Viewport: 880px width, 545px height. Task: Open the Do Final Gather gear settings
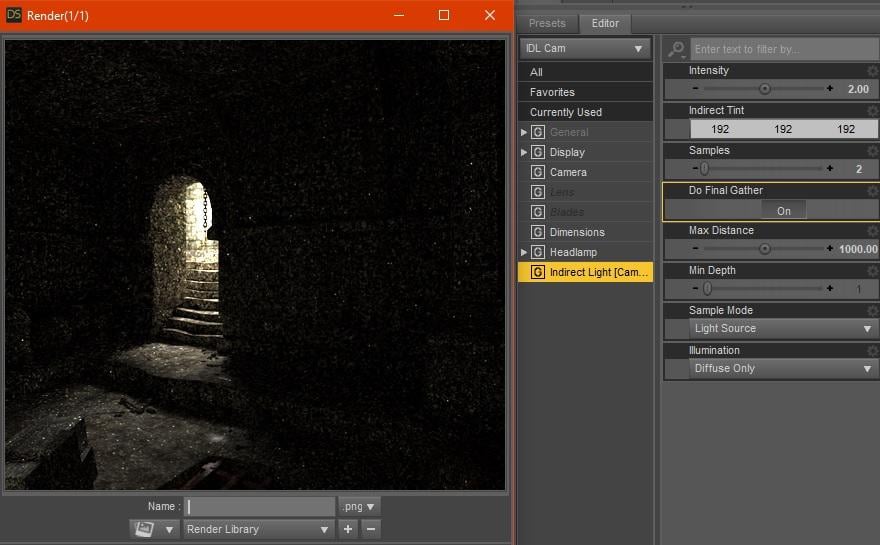pyautogui.click(x=873, y=191)
